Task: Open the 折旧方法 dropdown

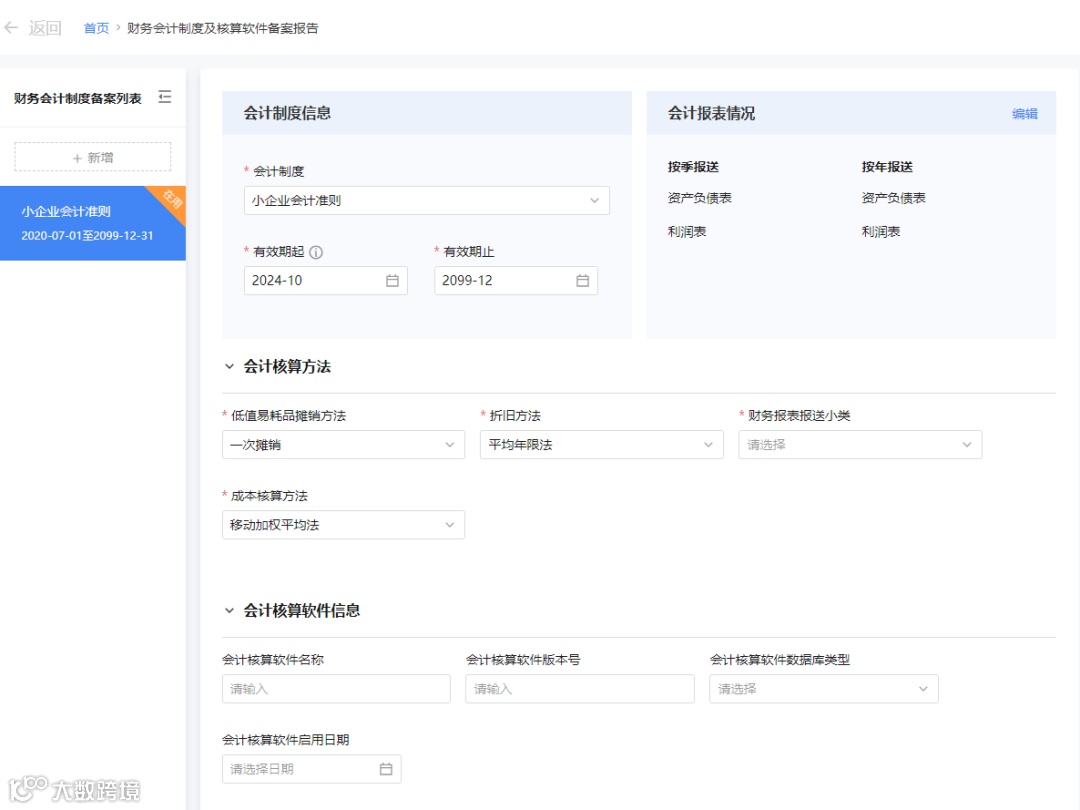Action: (x=601, y=445)
